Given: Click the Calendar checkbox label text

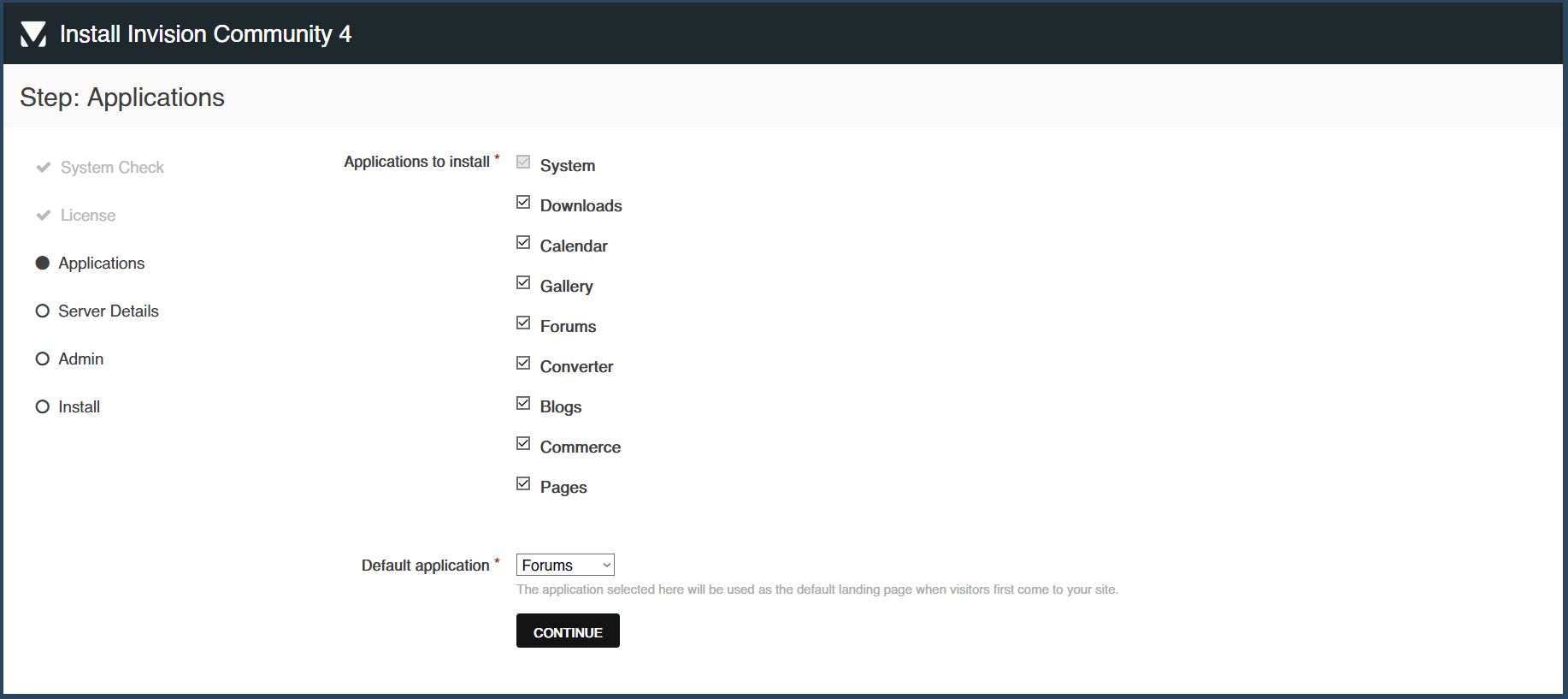Looking at the screenshot, I should pos(574,246).
